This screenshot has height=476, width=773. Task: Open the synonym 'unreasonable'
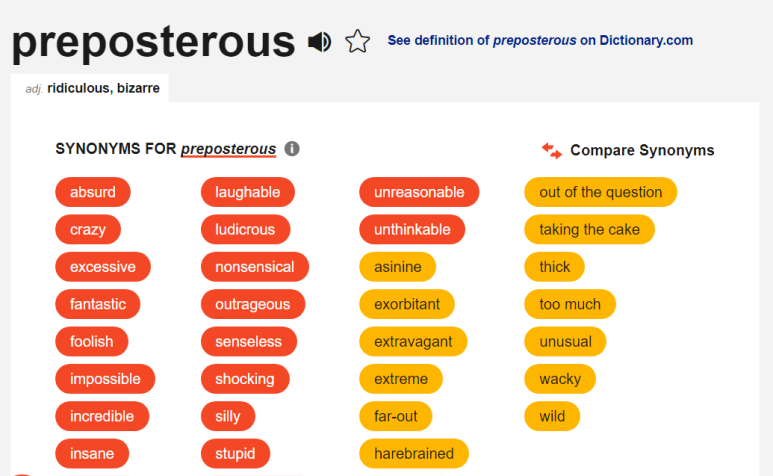tap(419, 192)
